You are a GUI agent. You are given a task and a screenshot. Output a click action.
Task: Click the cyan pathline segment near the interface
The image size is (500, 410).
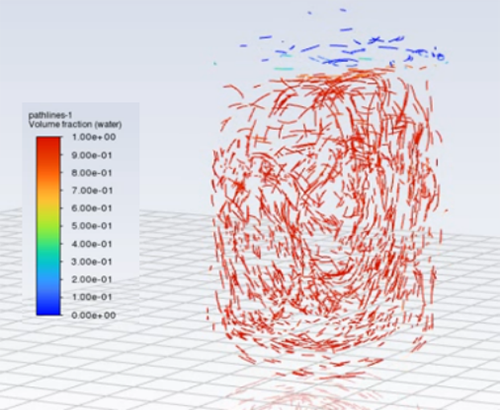(x=284, y=69)
